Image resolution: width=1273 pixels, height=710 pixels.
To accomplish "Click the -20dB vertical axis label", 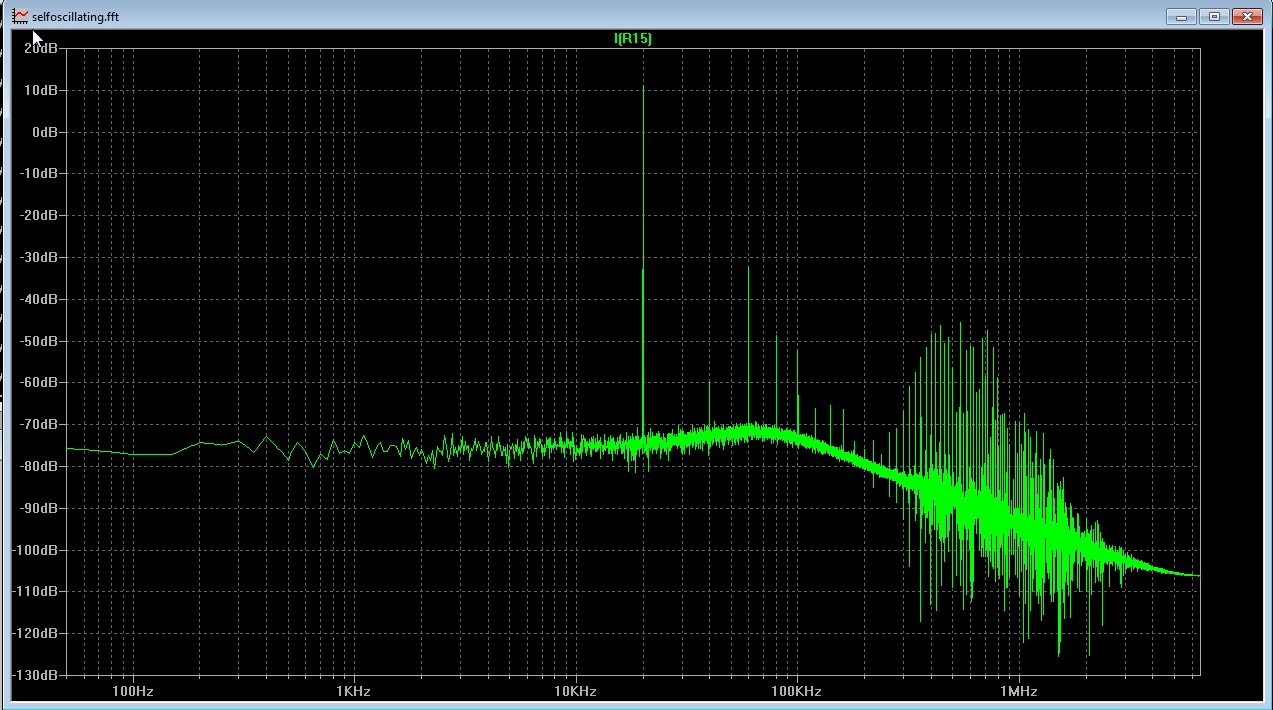I will pyautogui.click(x=40, y=215).
